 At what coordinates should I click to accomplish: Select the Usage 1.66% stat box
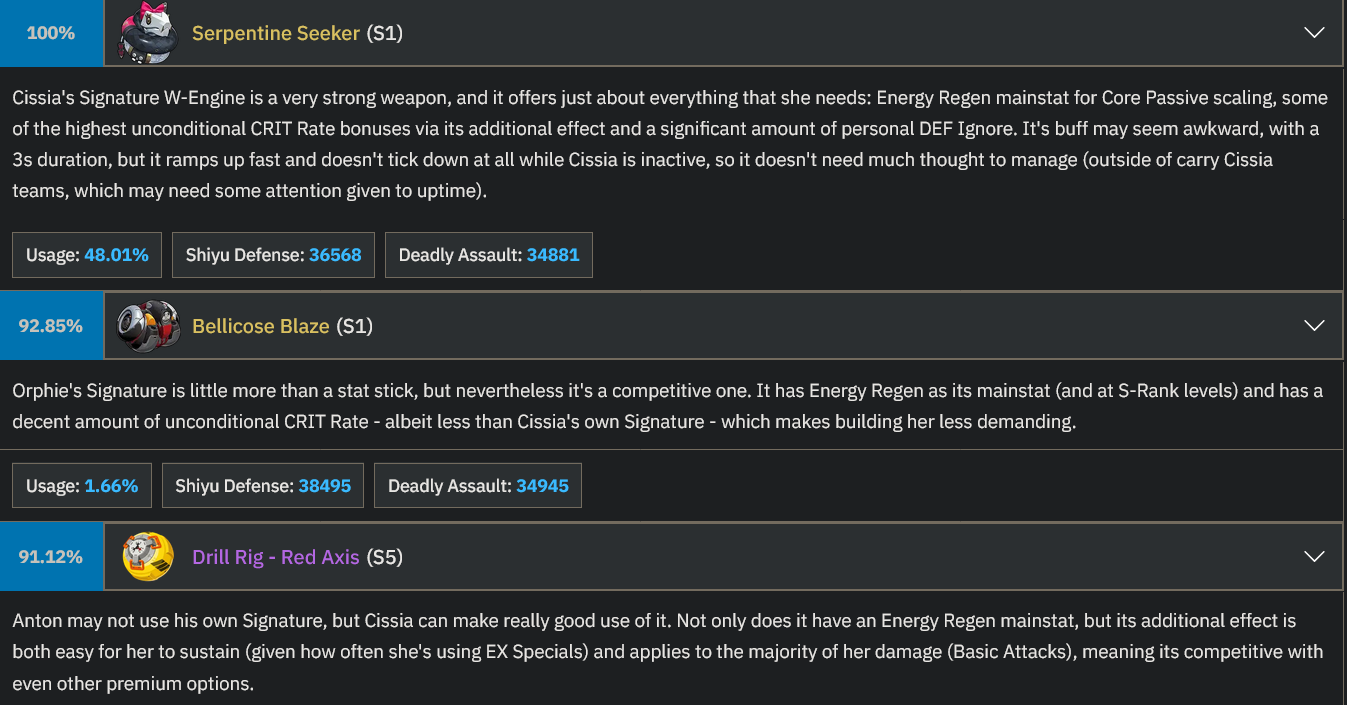82,486
